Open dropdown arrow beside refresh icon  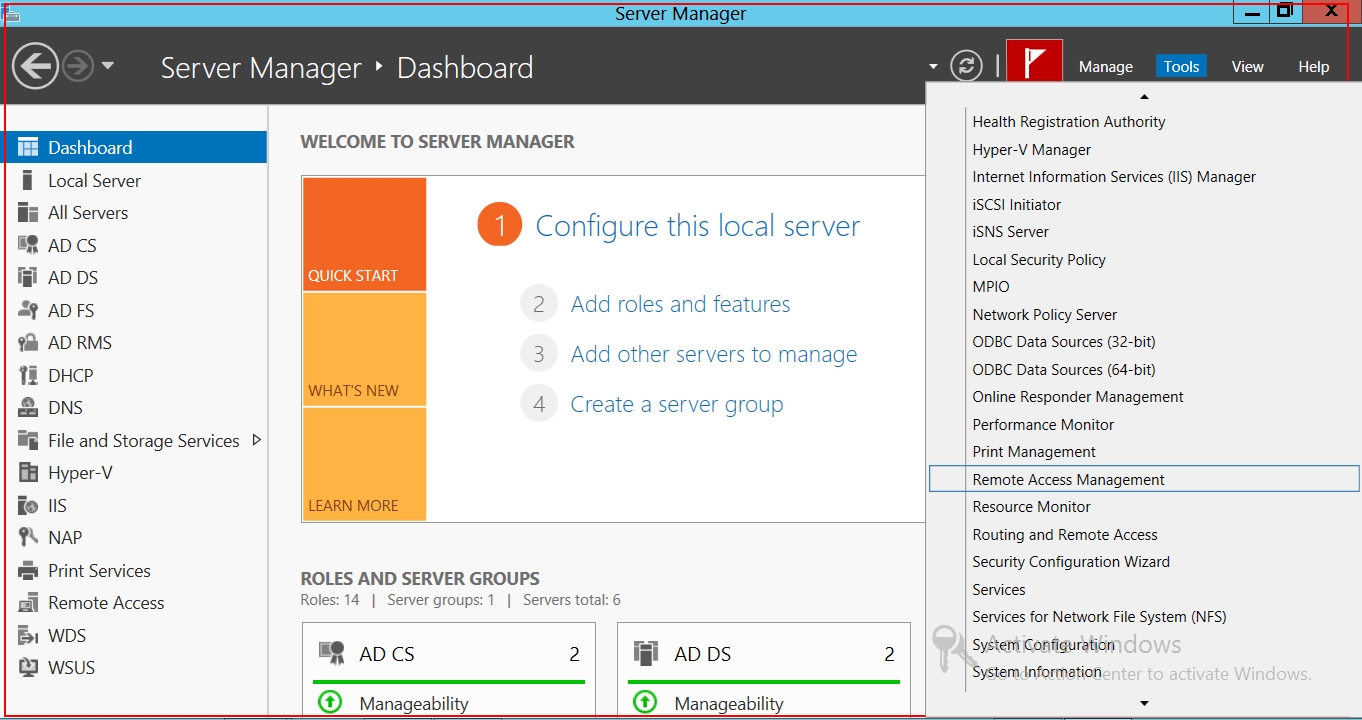tap(933, 67)
